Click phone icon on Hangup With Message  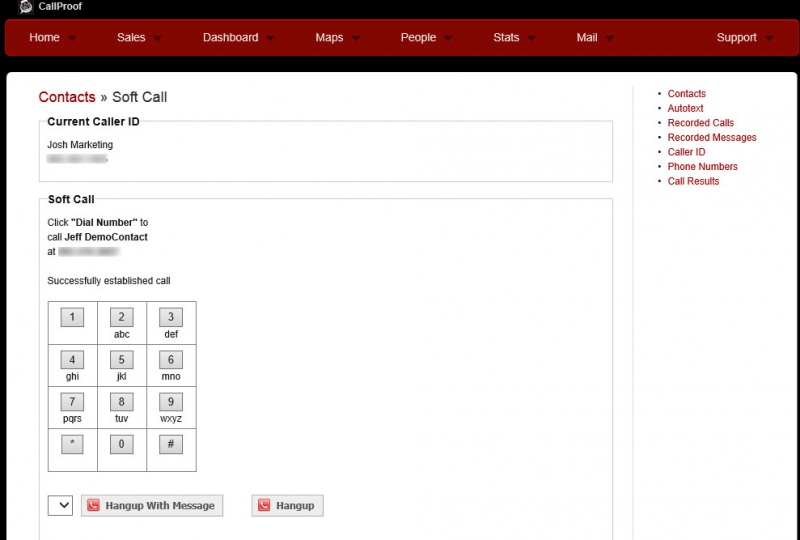pyautogui.click(x=93, y=506)
